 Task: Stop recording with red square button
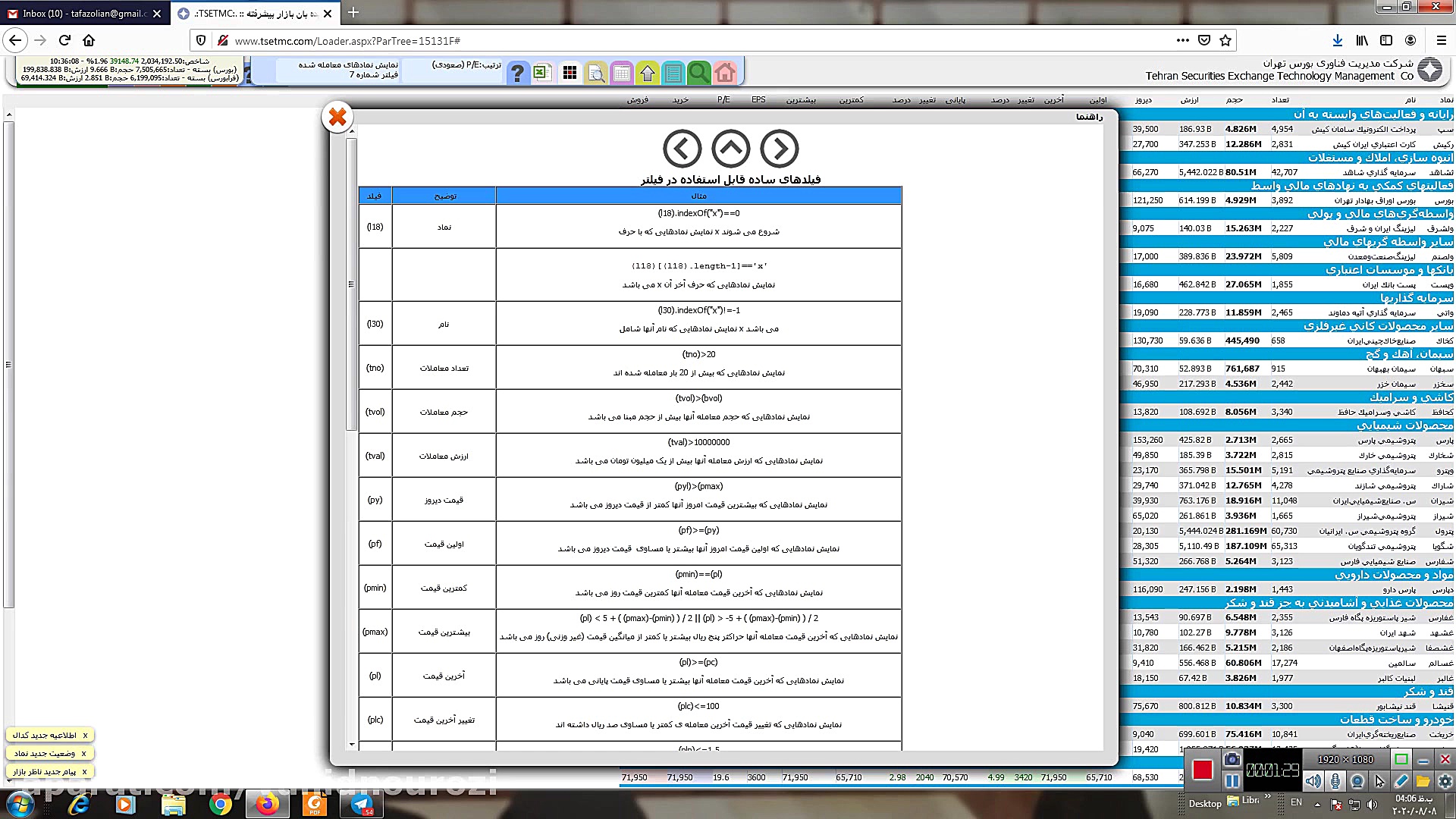click(x=1203, y=770)
